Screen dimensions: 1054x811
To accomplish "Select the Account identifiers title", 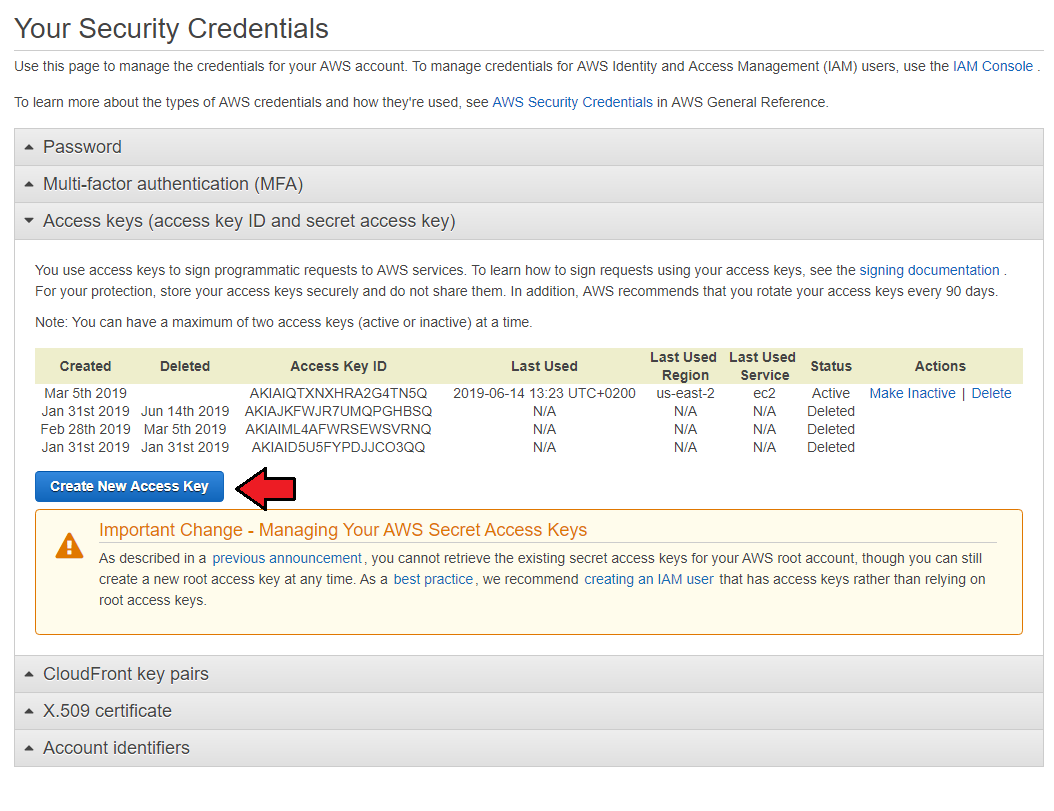I will 116,748.
